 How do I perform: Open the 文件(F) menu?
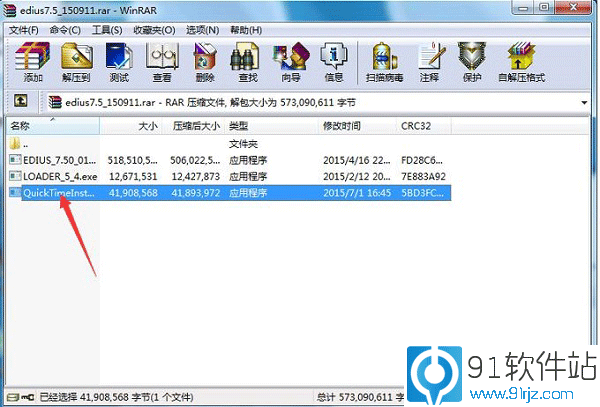click(x=23, y=30)
